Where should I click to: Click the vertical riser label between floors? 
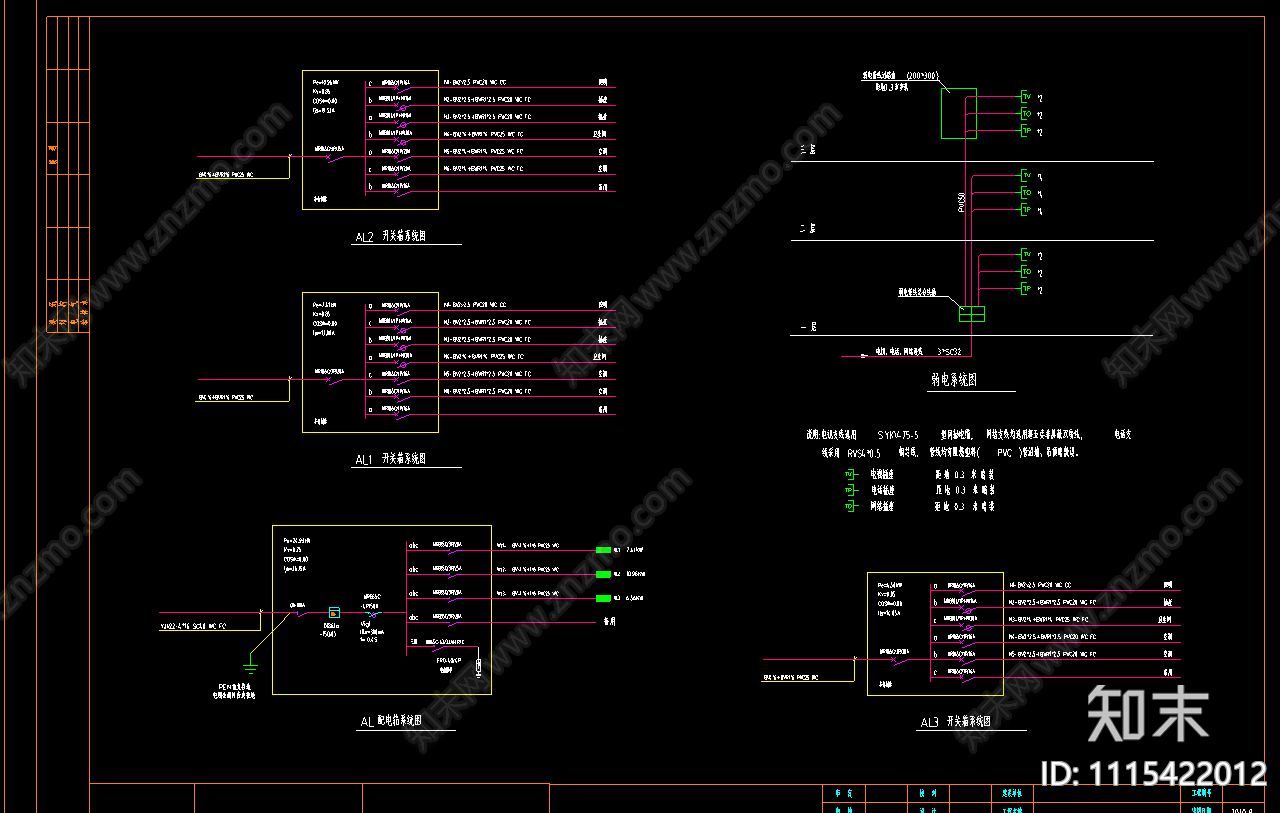coord(961,201)
